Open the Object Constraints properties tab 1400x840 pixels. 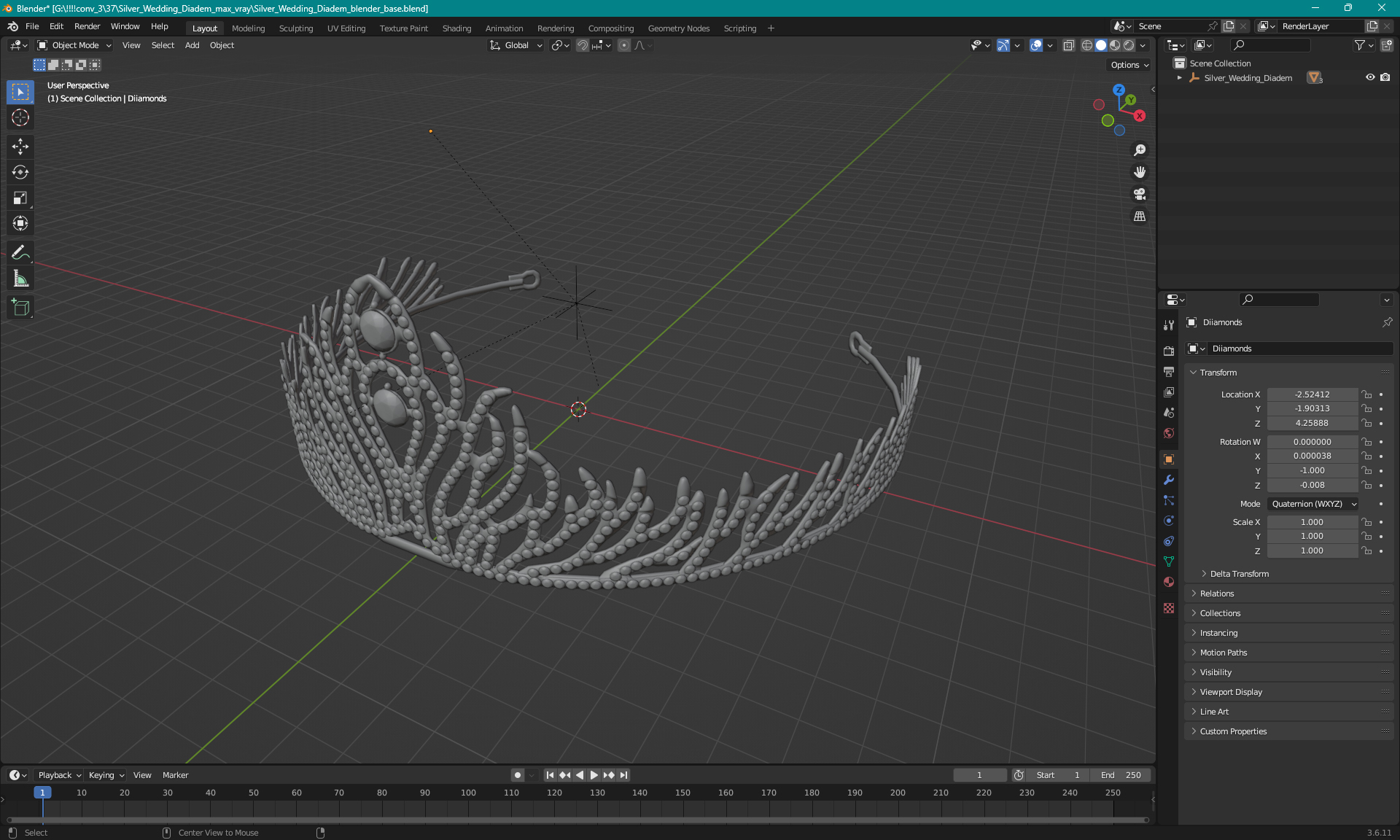[x=1169, y=541]
